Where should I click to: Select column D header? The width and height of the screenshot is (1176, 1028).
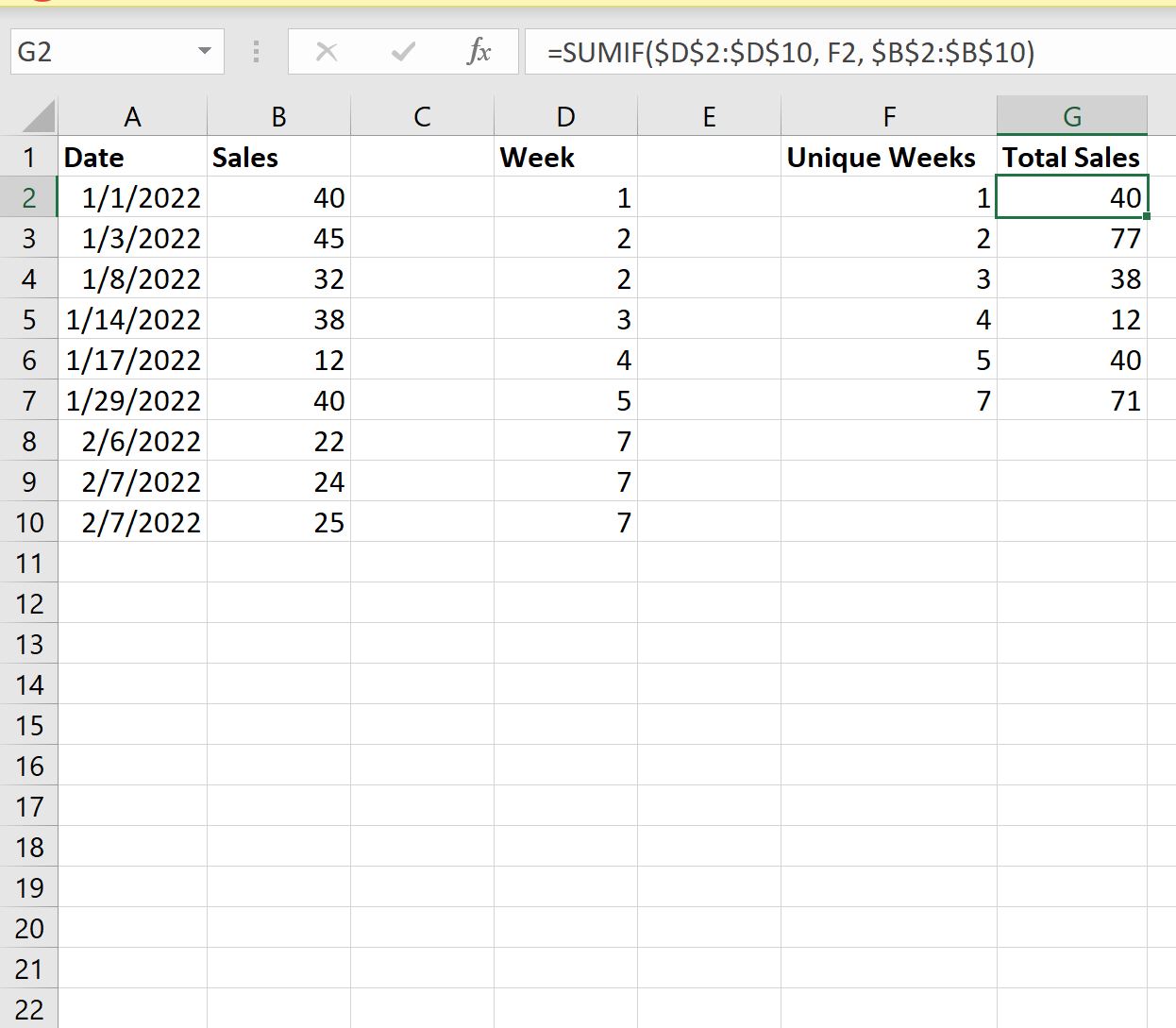(565, 117)
